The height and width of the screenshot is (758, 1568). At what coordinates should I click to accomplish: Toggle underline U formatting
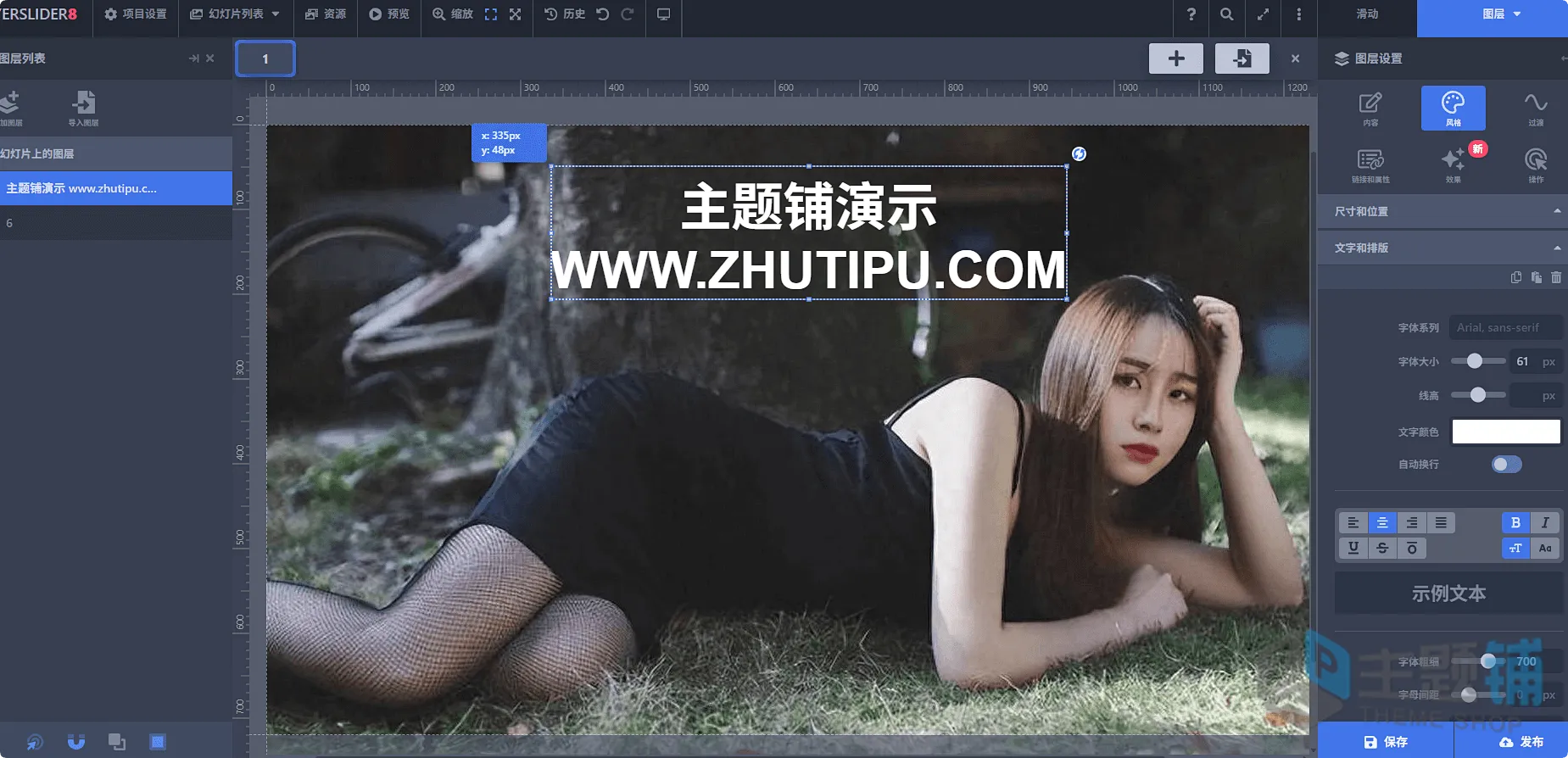click(1353, 548)
